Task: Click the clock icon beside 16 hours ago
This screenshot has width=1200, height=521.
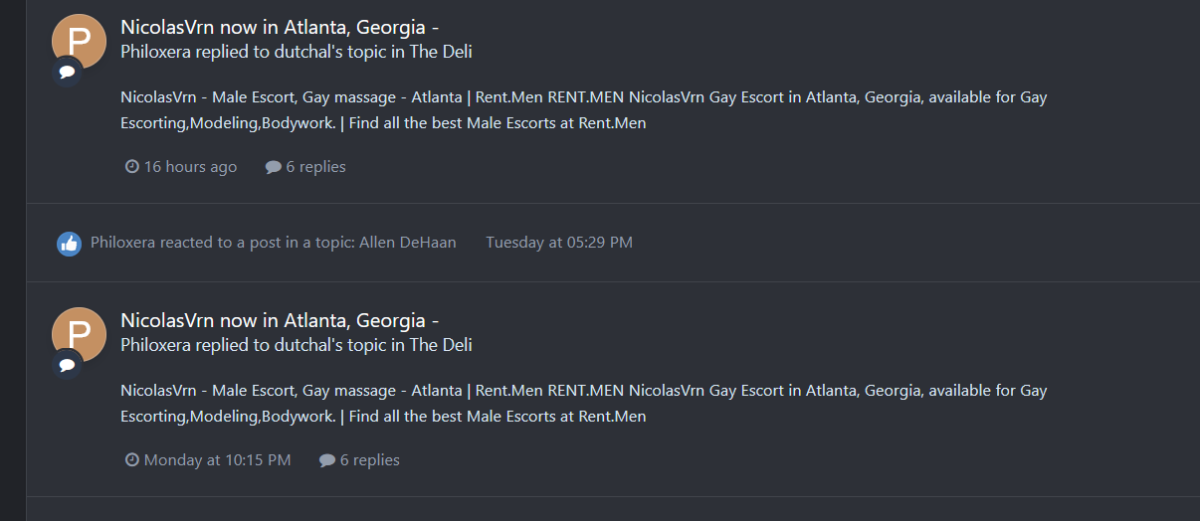Action: point(131,167)
